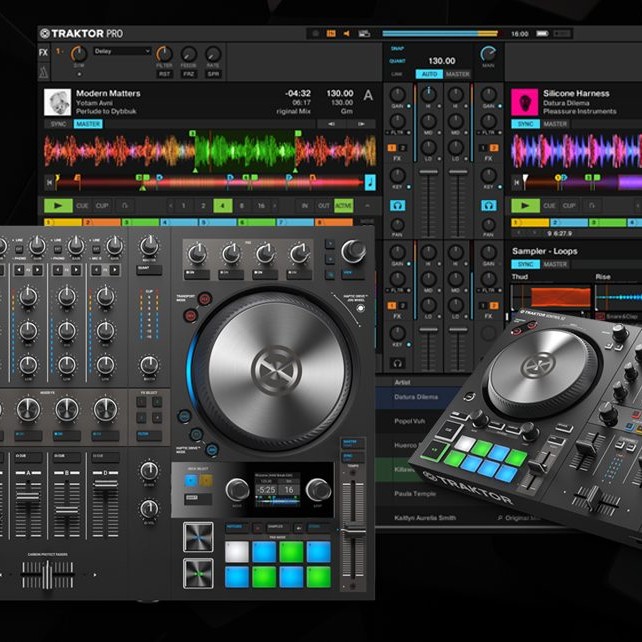This screenshot has height=642, width=642.
Task: Click the tempo bend right arrow on Deck A
Action: [361, 124]
